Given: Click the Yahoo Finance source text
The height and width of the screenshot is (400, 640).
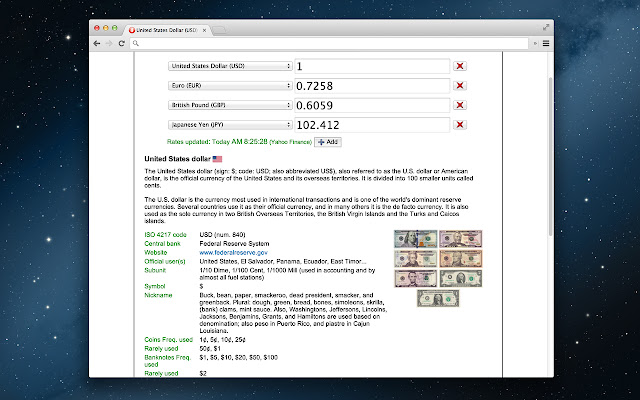Looking at the screenshot, I should [290, 142].
